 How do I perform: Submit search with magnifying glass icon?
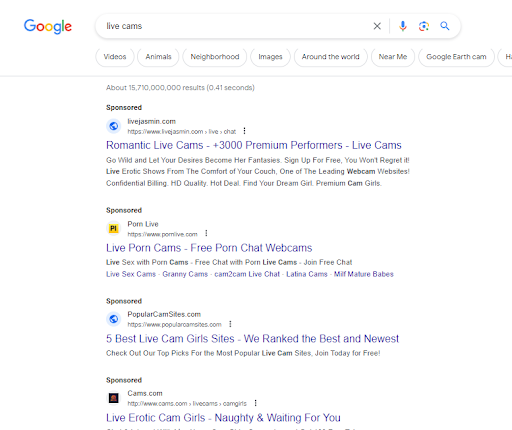445,26
